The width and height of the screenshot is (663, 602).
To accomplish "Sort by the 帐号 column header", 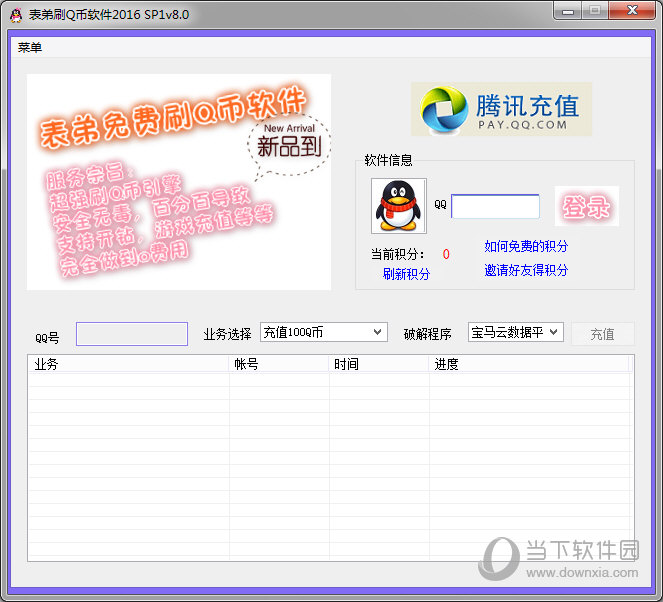I will pos(279,364).
